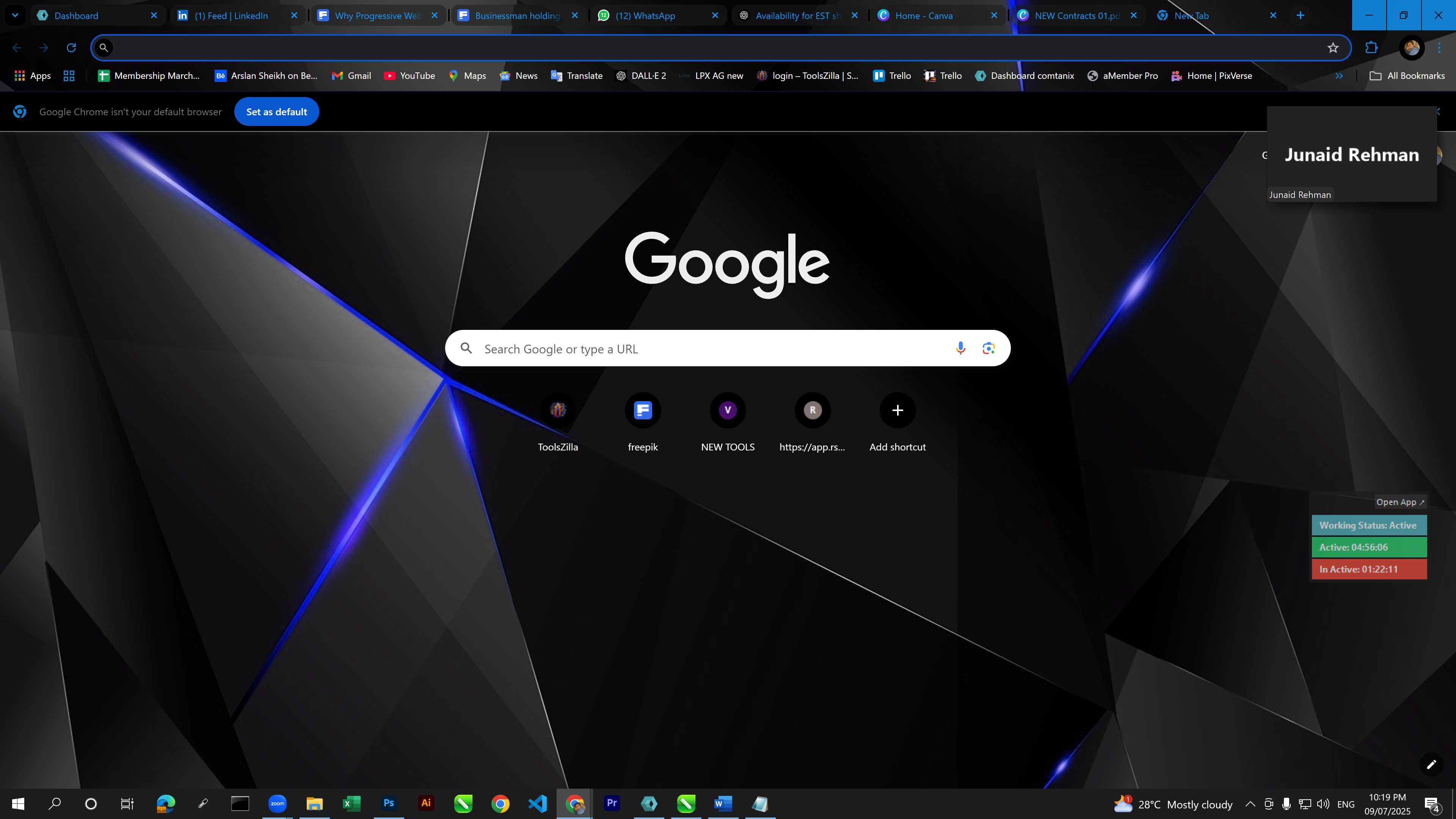The height and width of the screenshot is (819, 1456).
Task: Show more bookmarks with the double chevron
Action: click(x=1339, y=76)
